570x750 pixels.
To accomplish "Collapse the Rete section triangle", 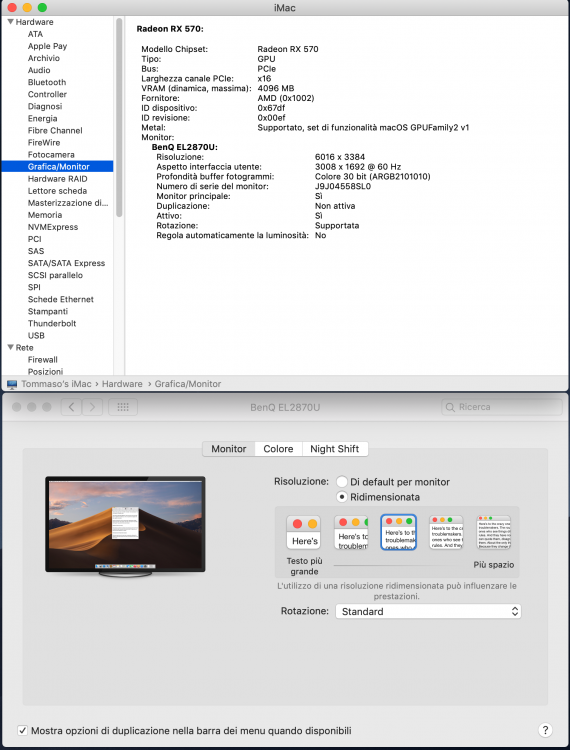I will coord(10,347).
